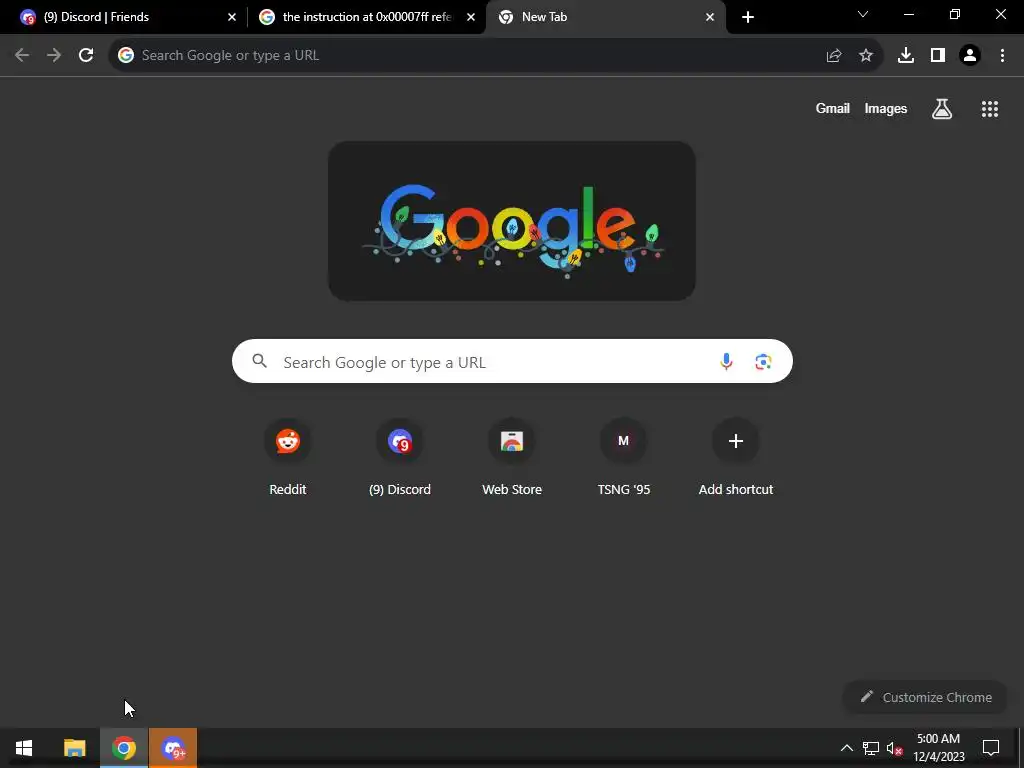Open File Explorer from the taskbar
The height and width of the screenshot is (768, 1024).
click(x=74, y=748)
